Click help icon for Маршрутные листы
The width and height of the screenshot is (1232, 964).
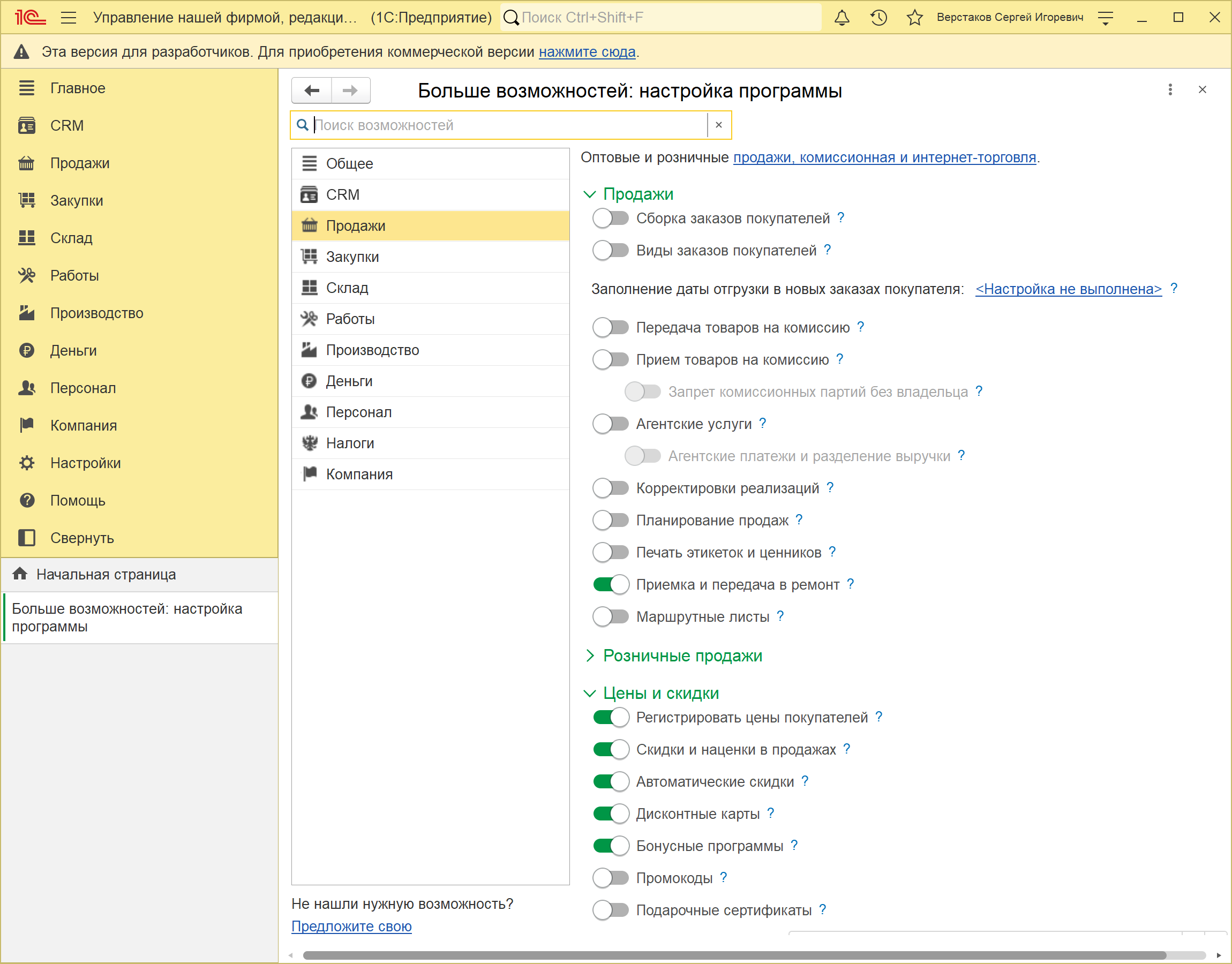pyautogui.click(x=779, y=616)
